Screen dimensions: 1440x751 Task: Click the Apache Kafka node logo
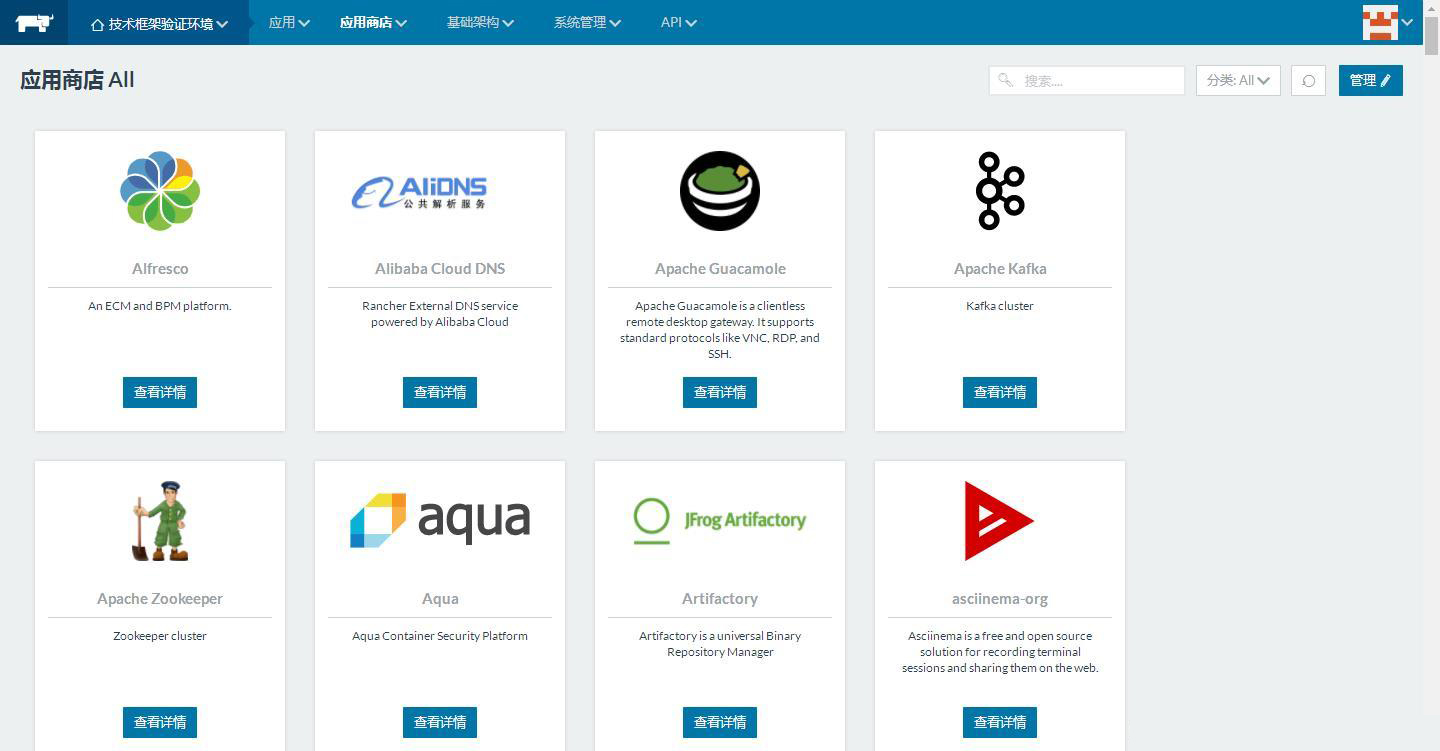(1000, 191)
